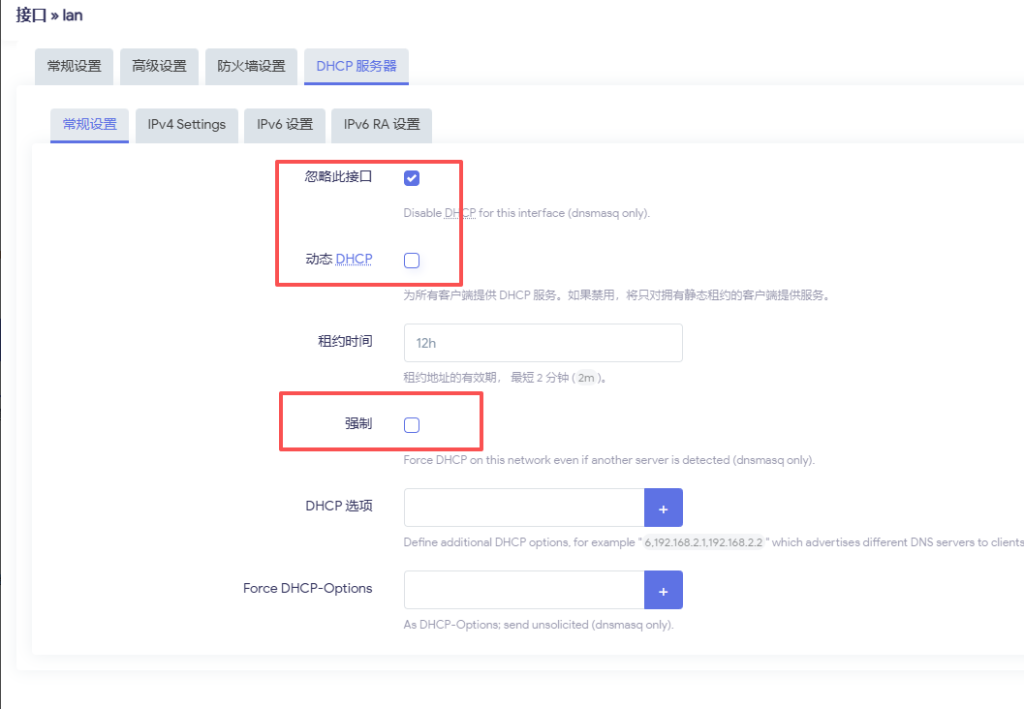Select the 常规设置 sub-tab
The height and width of the screenshot is (709, 1024).
pos(89,125)
